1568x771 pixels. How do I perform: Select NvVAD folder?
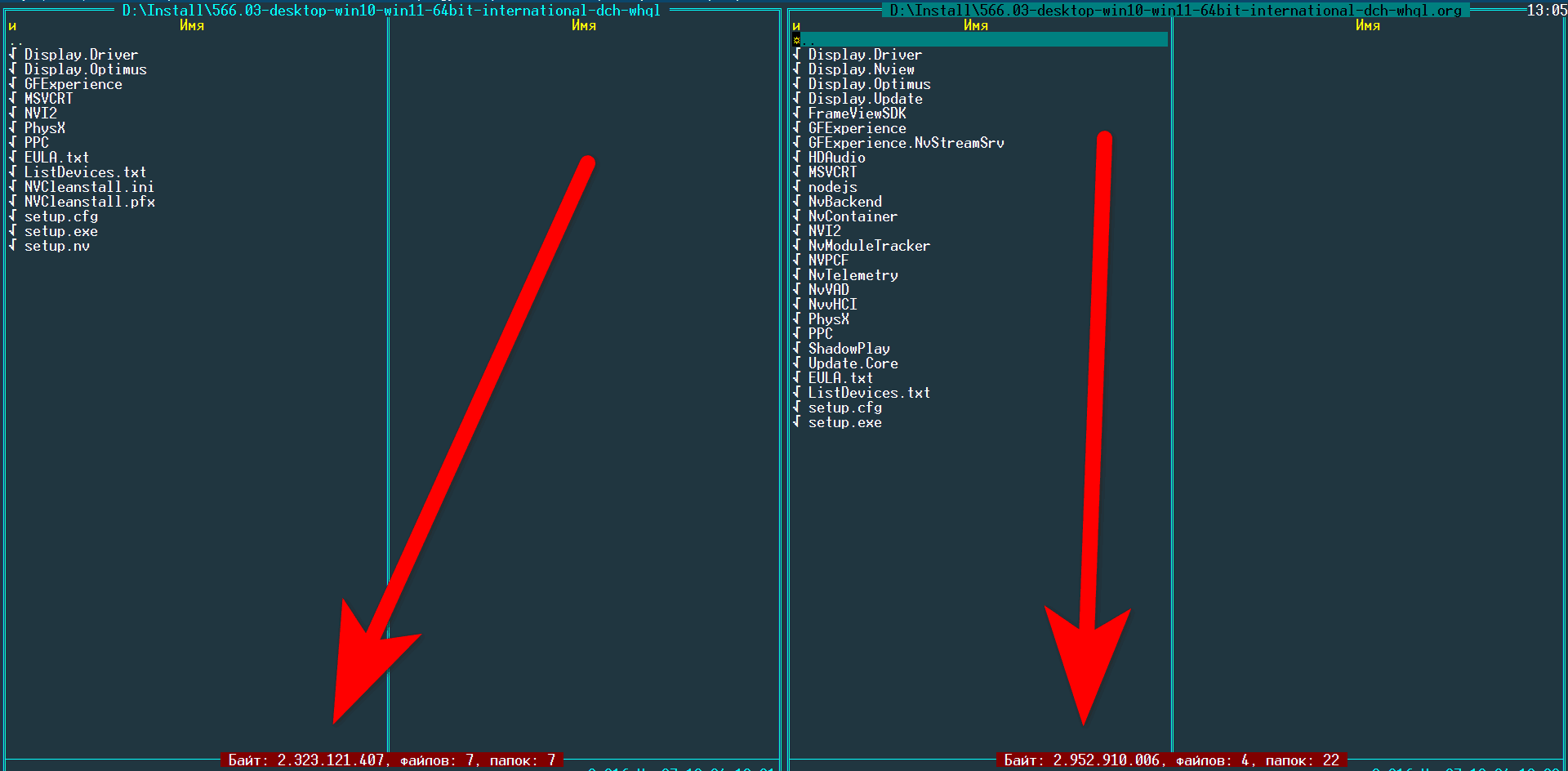tap(828, 290)
